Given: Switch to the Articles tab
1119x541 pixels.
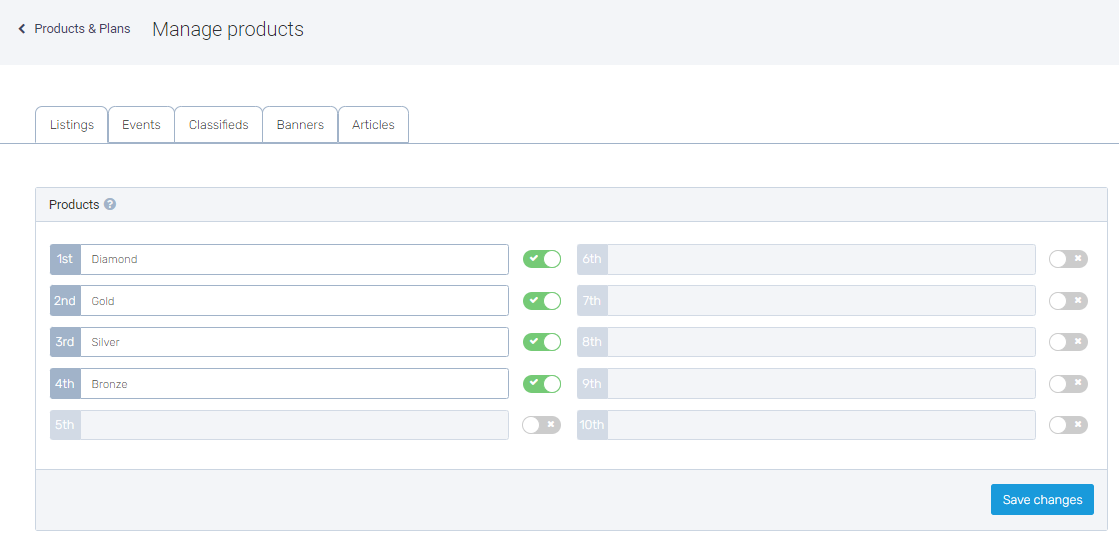Looking at the screenshot, I should point(373,125).
